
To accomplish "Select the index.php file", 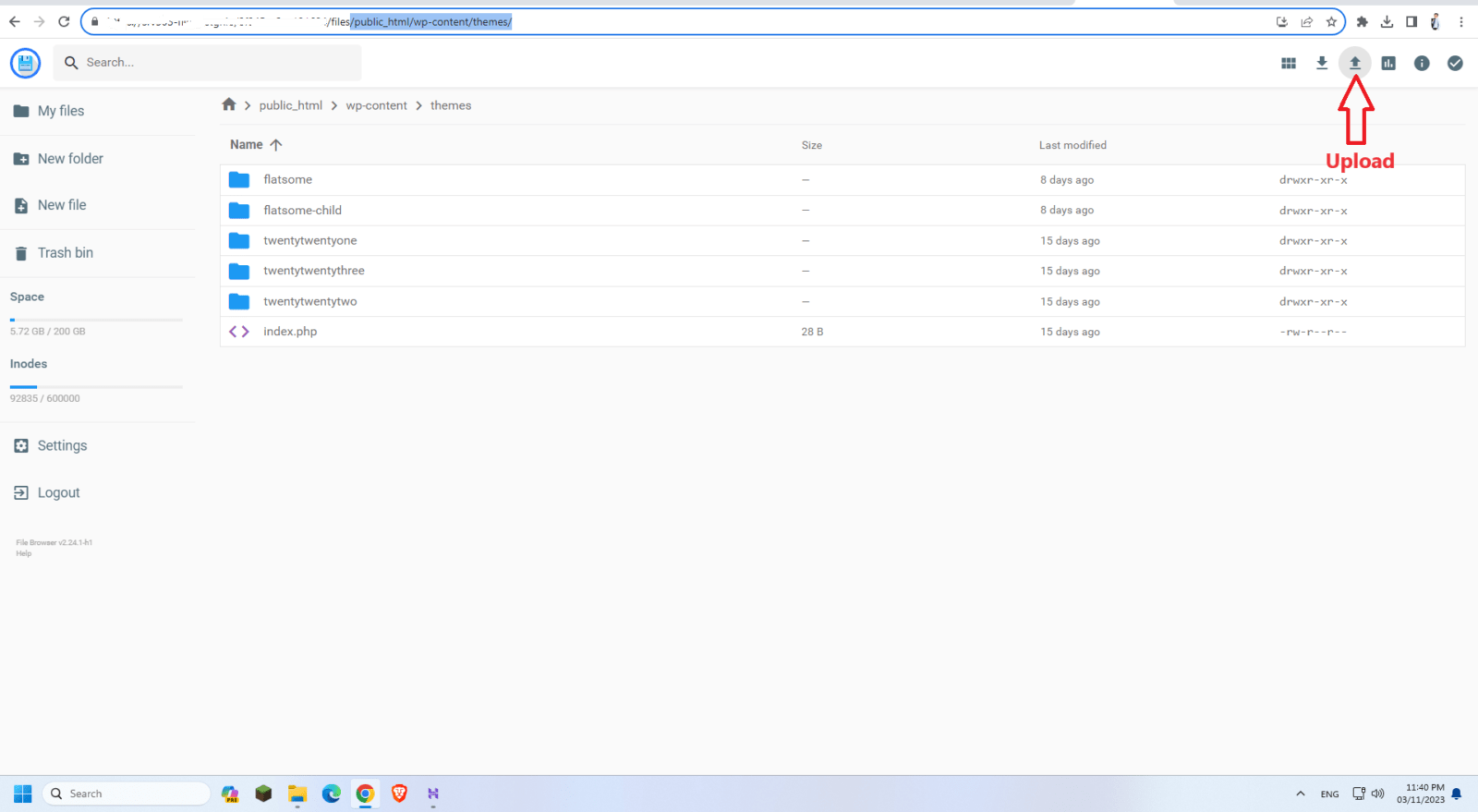I will point(290,332).
